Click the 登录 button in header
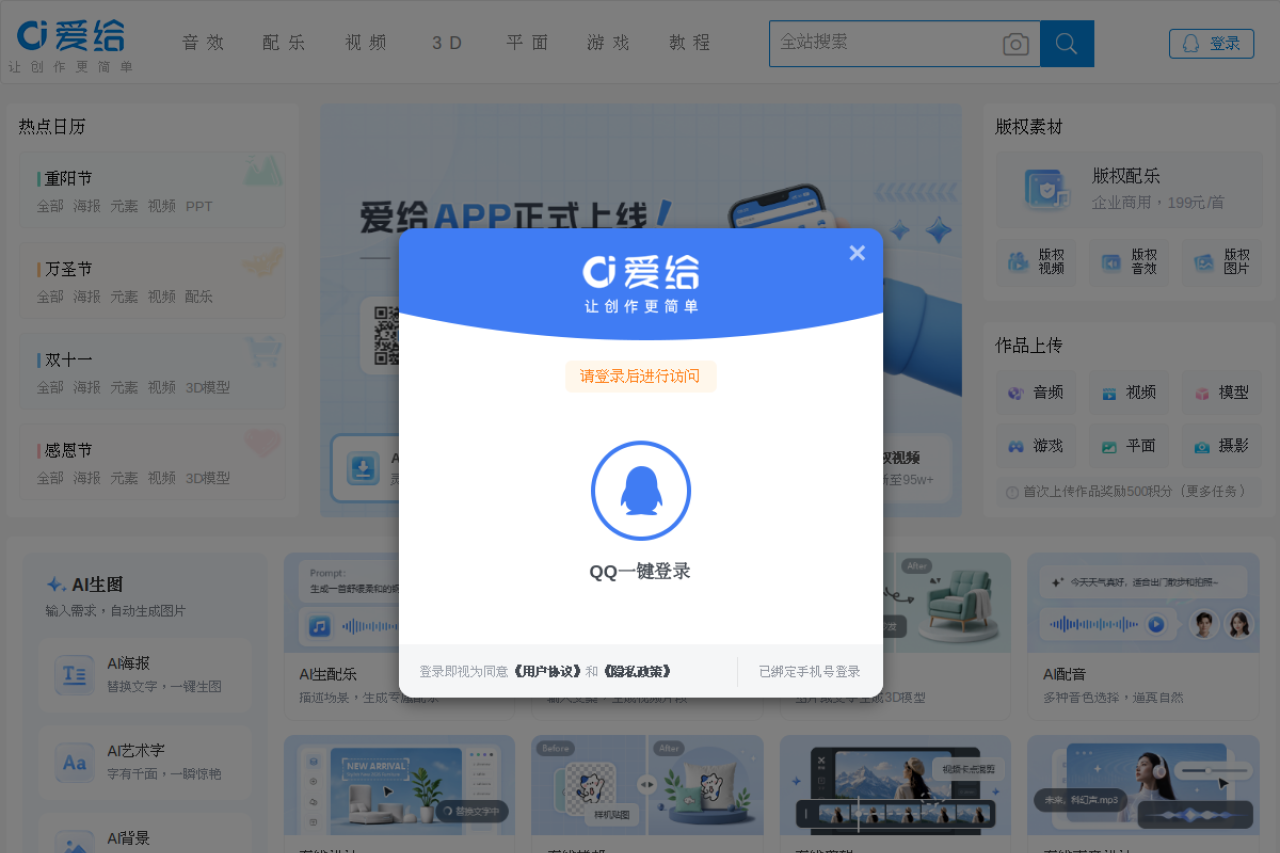The image size is (1280, 853). [1211, 44]
